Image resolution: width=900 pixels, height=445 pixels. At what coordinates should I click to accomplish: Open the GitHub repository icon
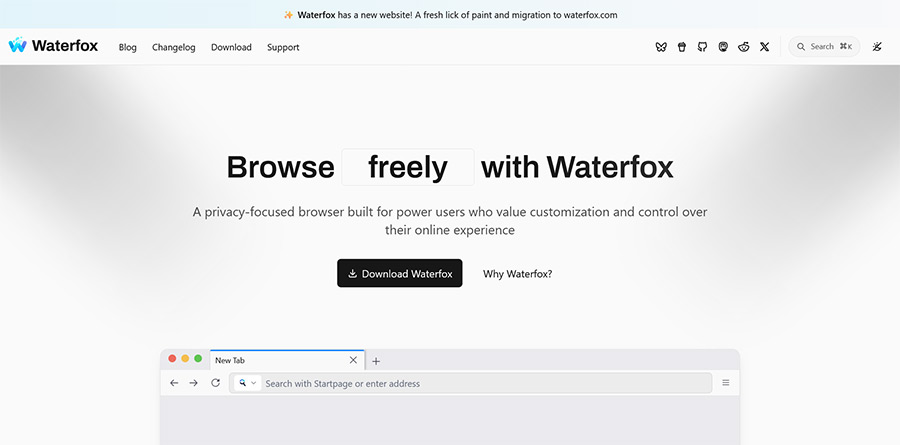[x=702, y=47]
